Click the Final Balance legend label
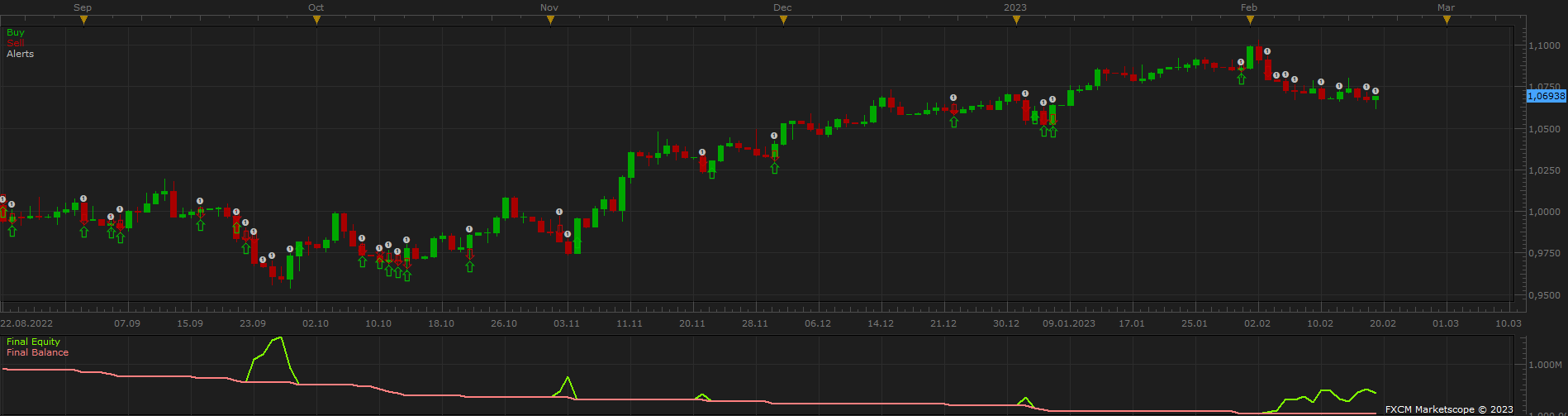Viewport: 1568px width, 416px height. 37,352
